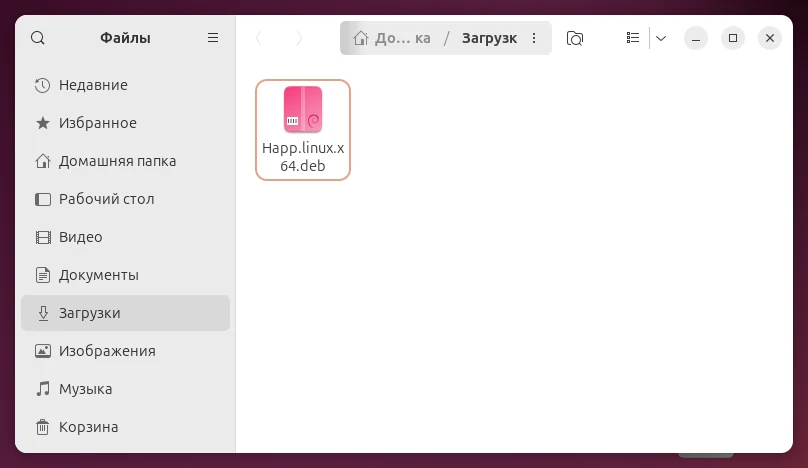Click the back navigation arrow
Screen dimensions: 808x468
click(x=259, y=38)
